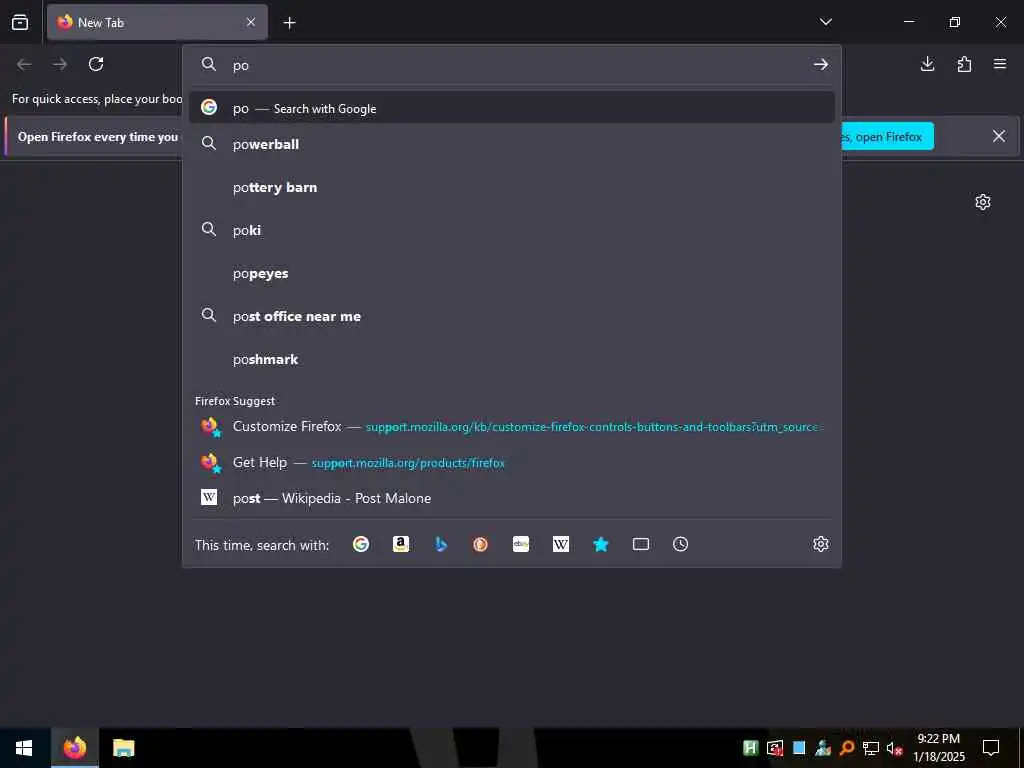The image size is (1024, 768).
Task: Reload the current page
Action: (x=96, y=64)
